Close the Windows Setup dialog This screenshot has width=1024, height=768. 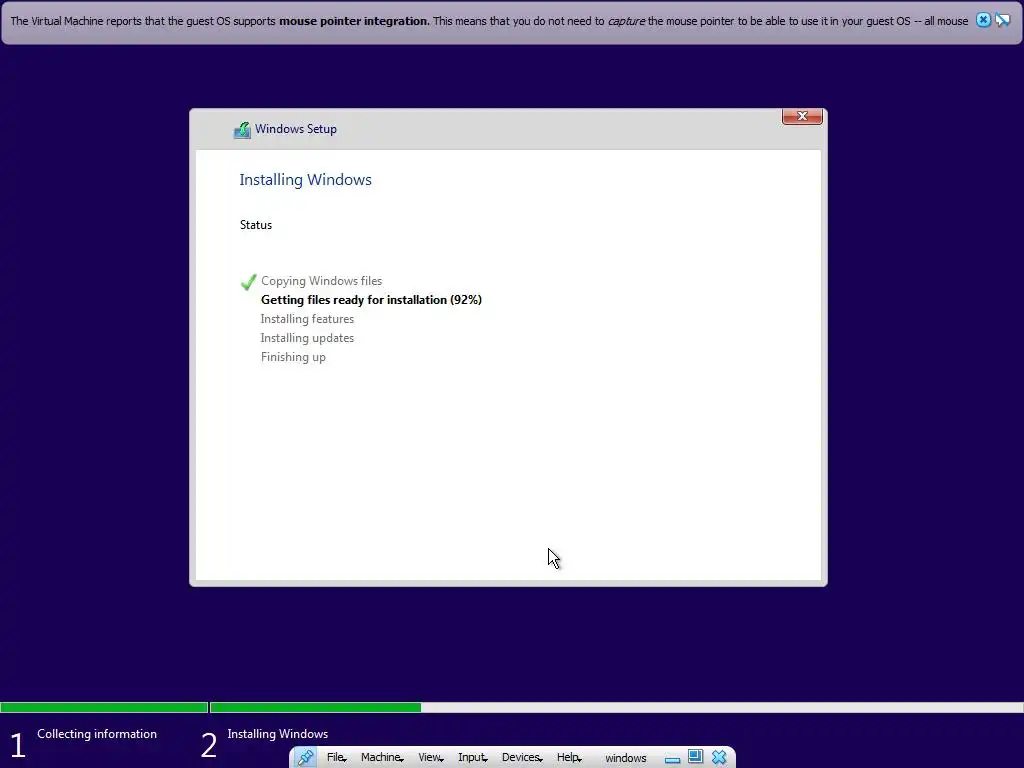click(802, 116)
